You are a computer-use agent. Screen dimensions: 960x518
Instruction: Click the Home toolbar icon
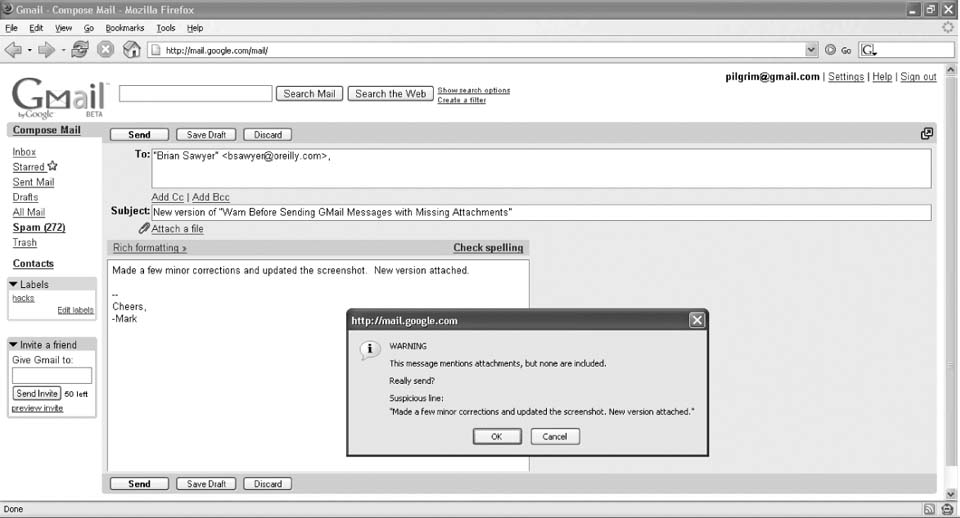(131, 49)
